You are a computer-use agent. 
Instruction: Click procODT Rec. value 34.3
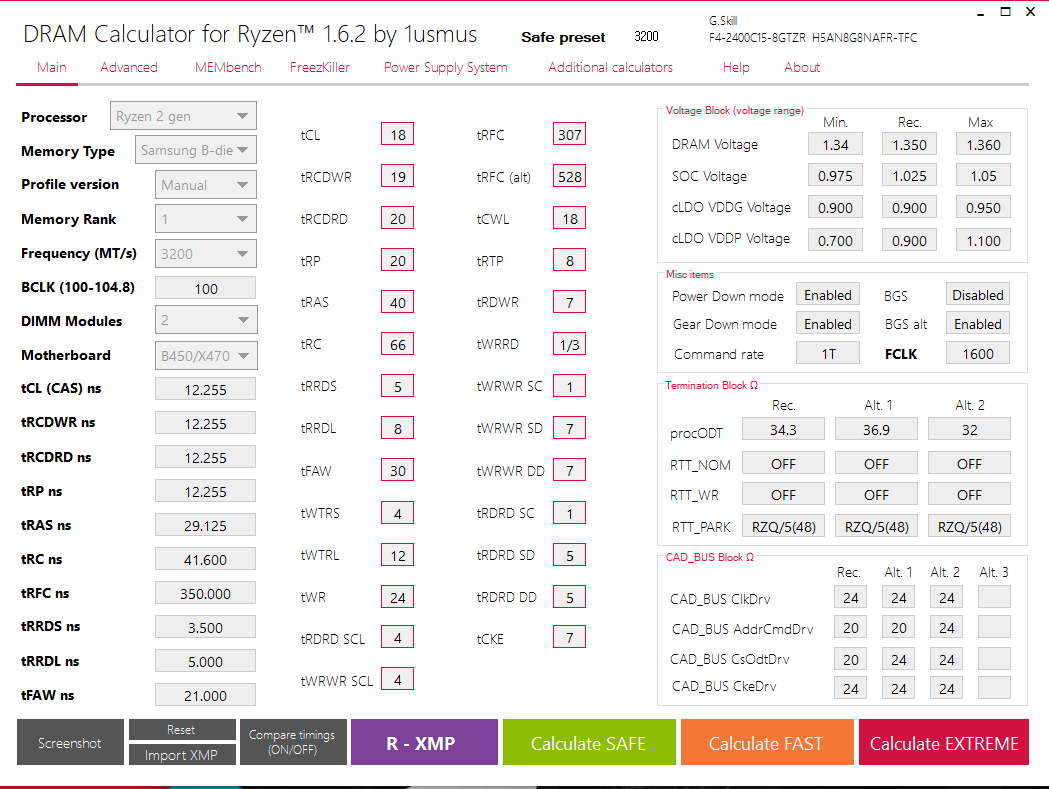[783, 430]
